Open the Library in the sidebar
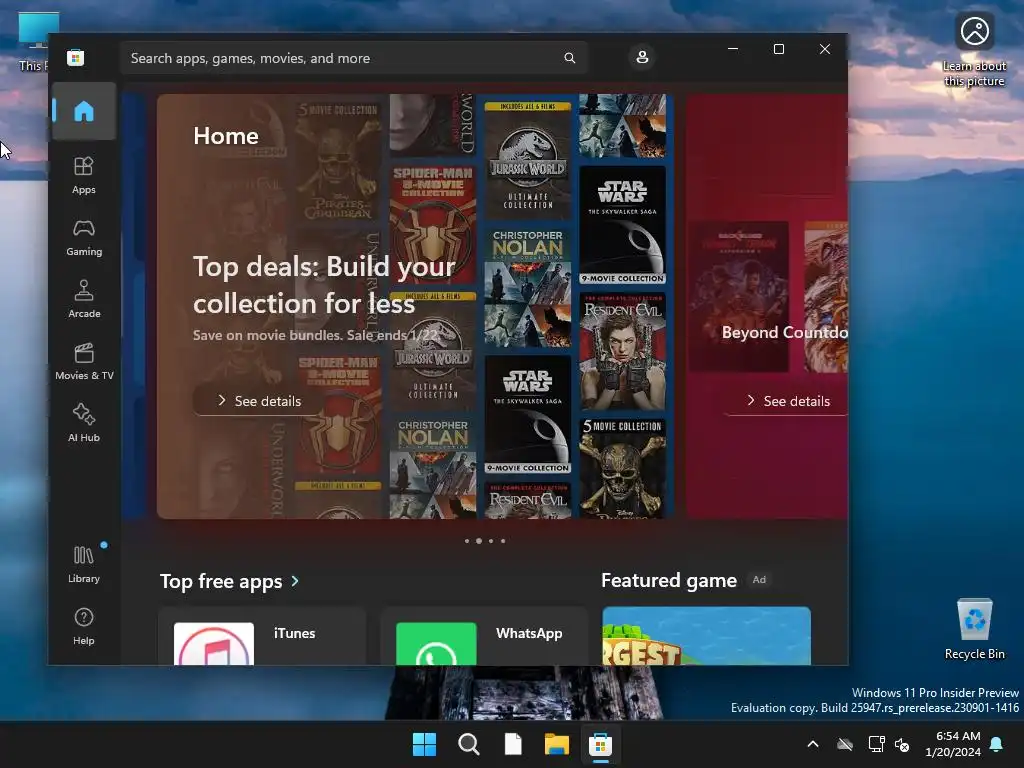Viewport: 1024px width, 768px height. (84, 565)
